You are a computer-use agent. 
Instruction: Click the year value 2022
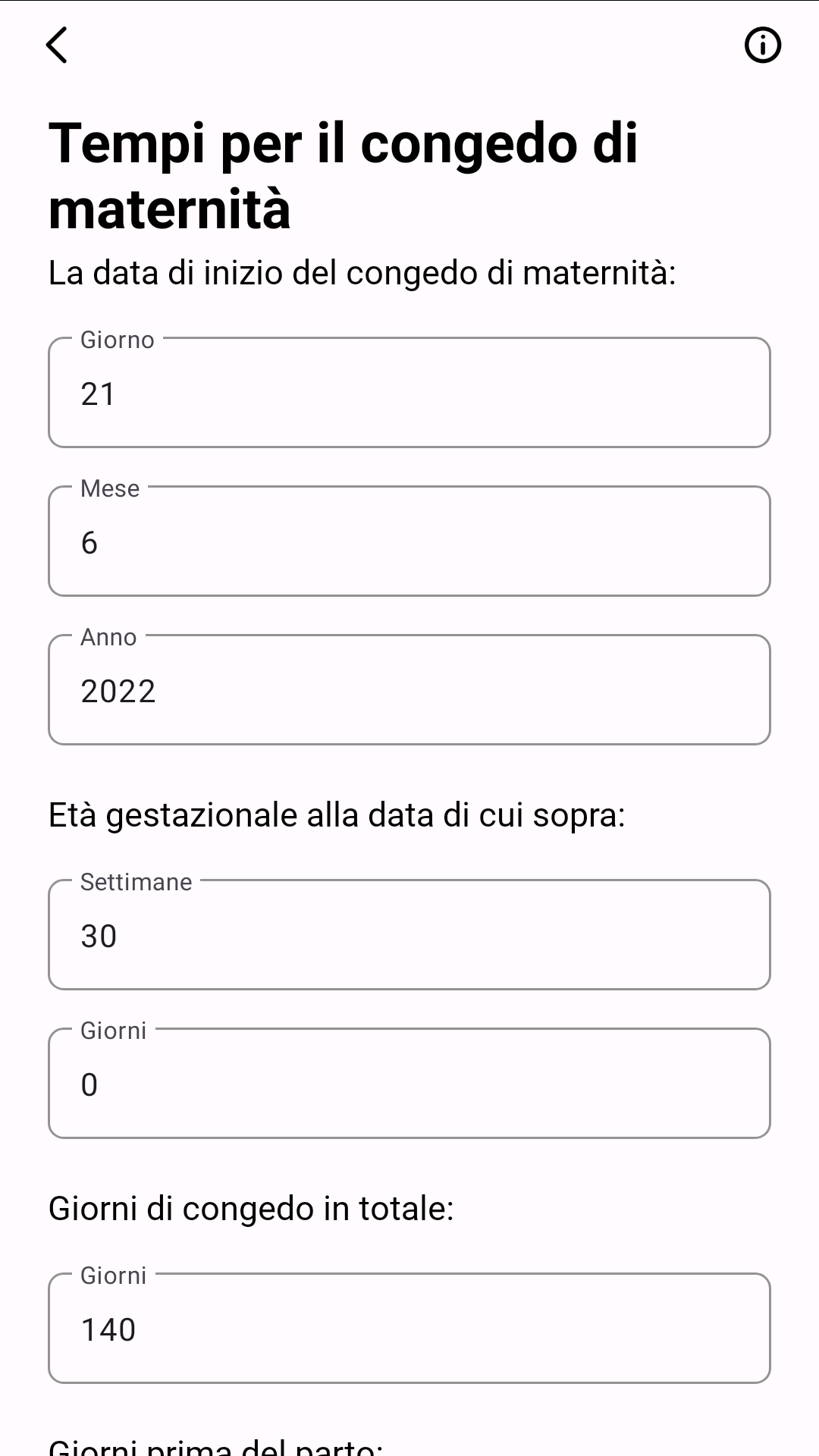point(118,691)
